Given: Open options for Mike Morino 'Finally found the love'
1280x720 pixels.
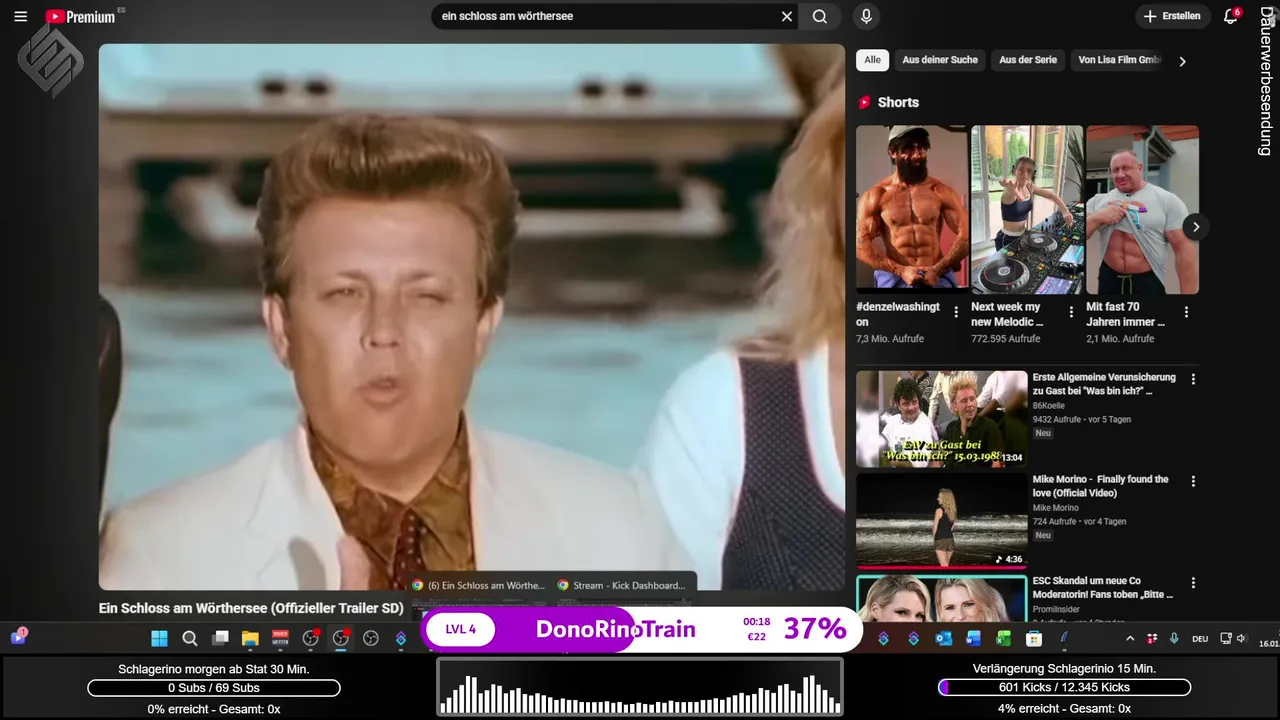Looking at the screenshot, I should 1193,481.
